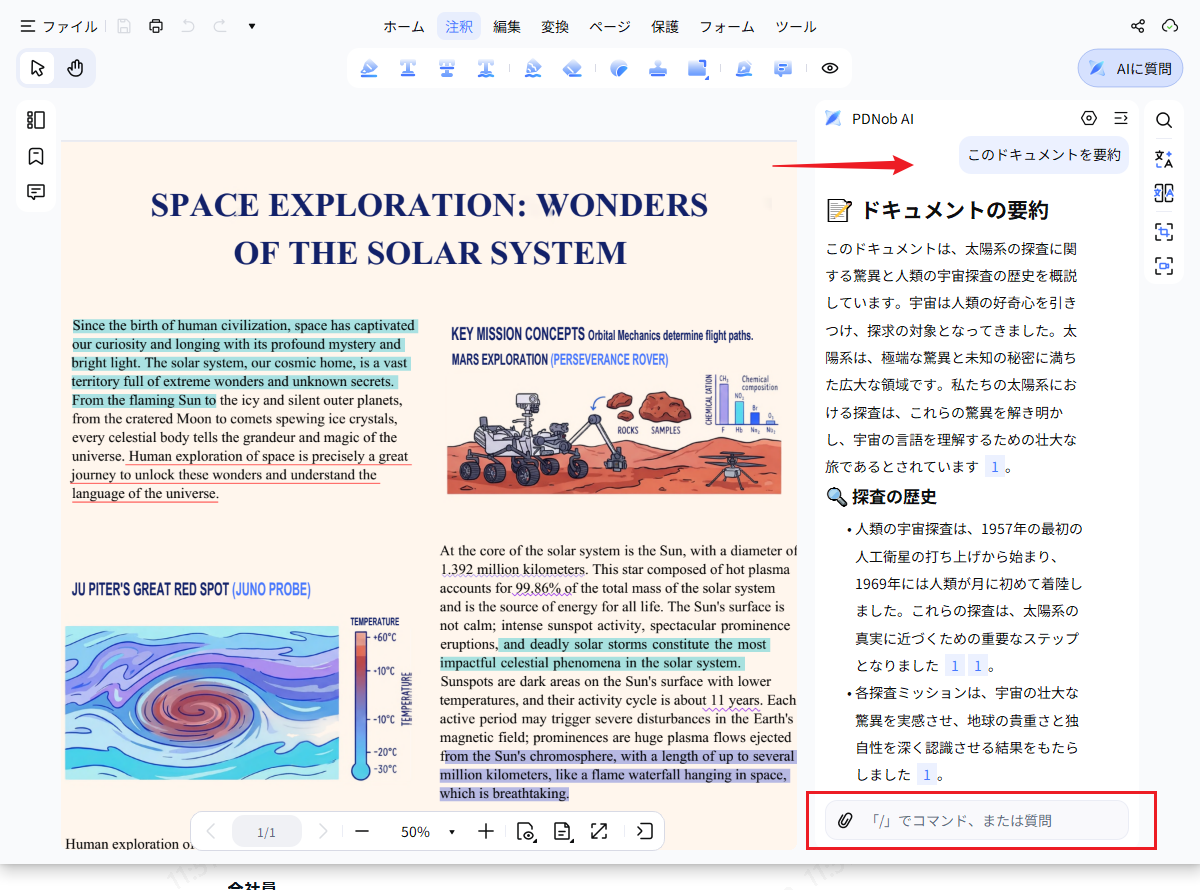Enter fullscreen mode
The height and width of the screenshot is (890, 1200).
(x=599, y=831)
